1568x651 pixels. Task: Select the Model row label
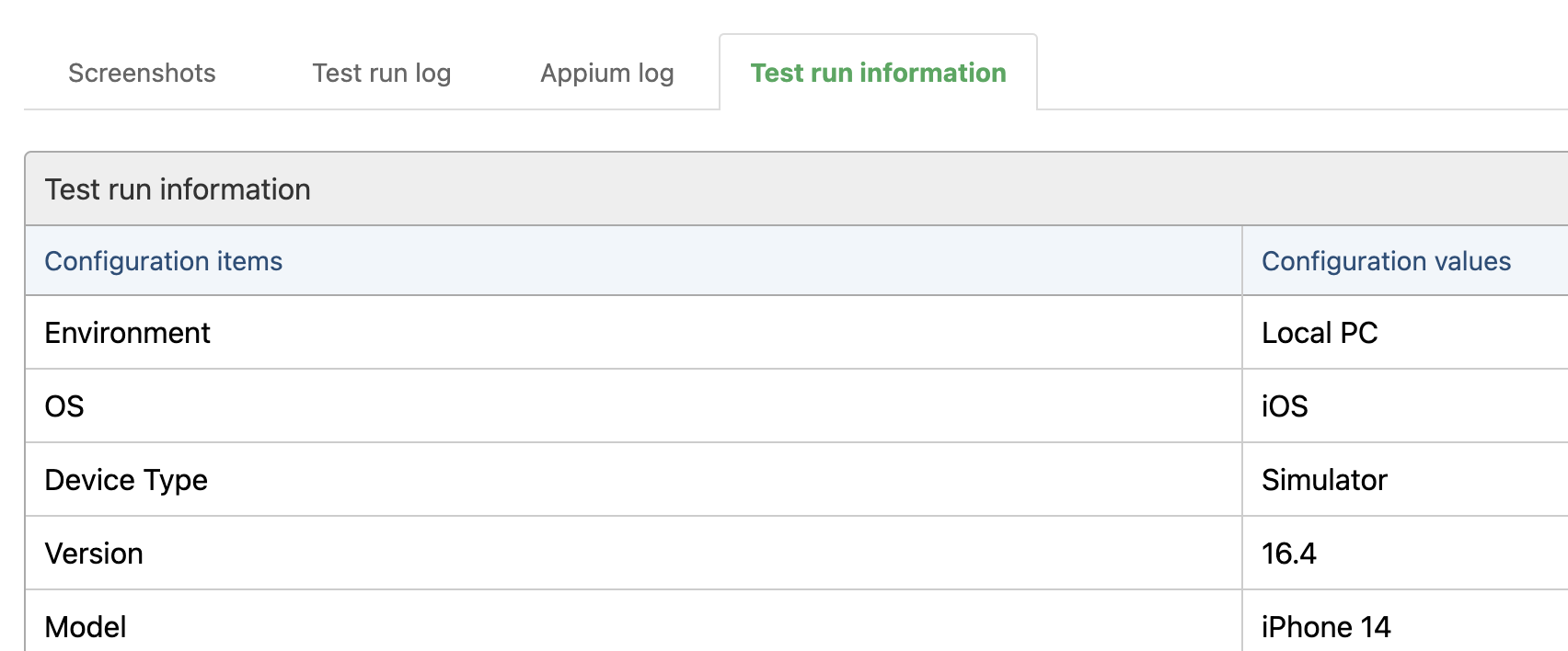tap(86, 627)
